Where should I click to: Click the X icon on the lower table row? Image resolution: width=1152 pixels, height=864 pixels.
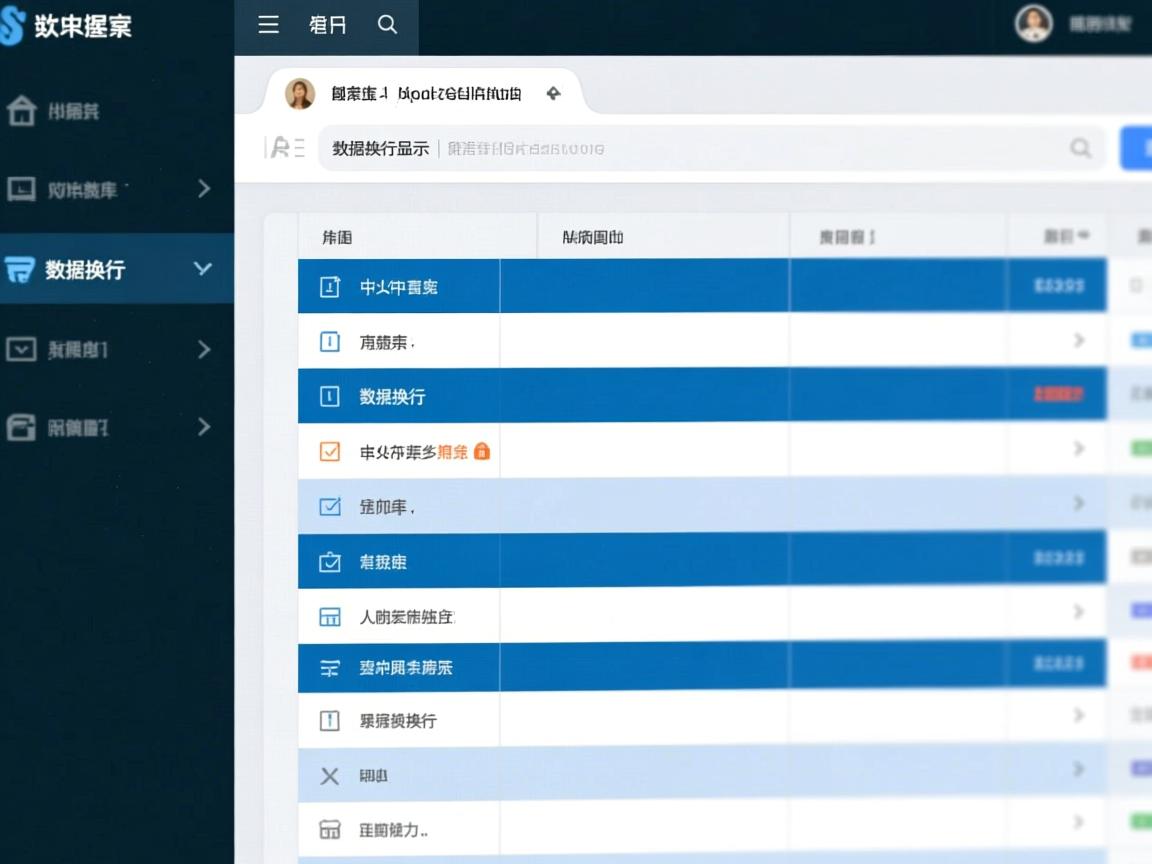point(328,775)
